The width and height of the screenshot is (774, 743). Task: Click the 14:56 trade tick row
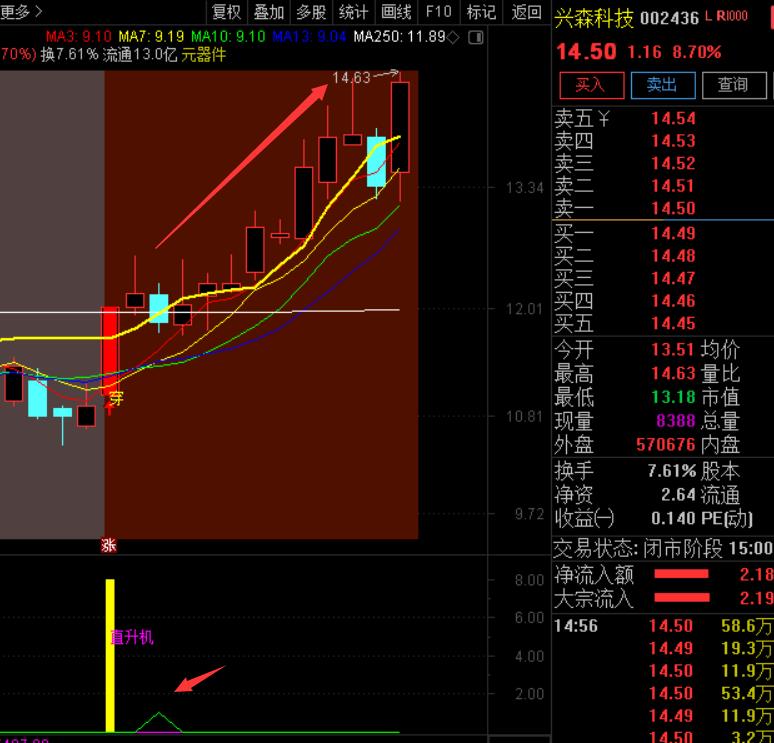coord(663,626)
